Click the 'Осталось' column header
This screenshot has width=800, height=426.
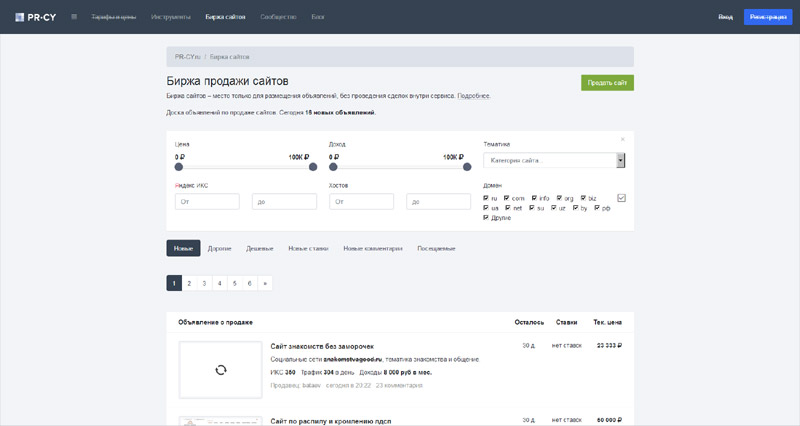click(529, 322)
